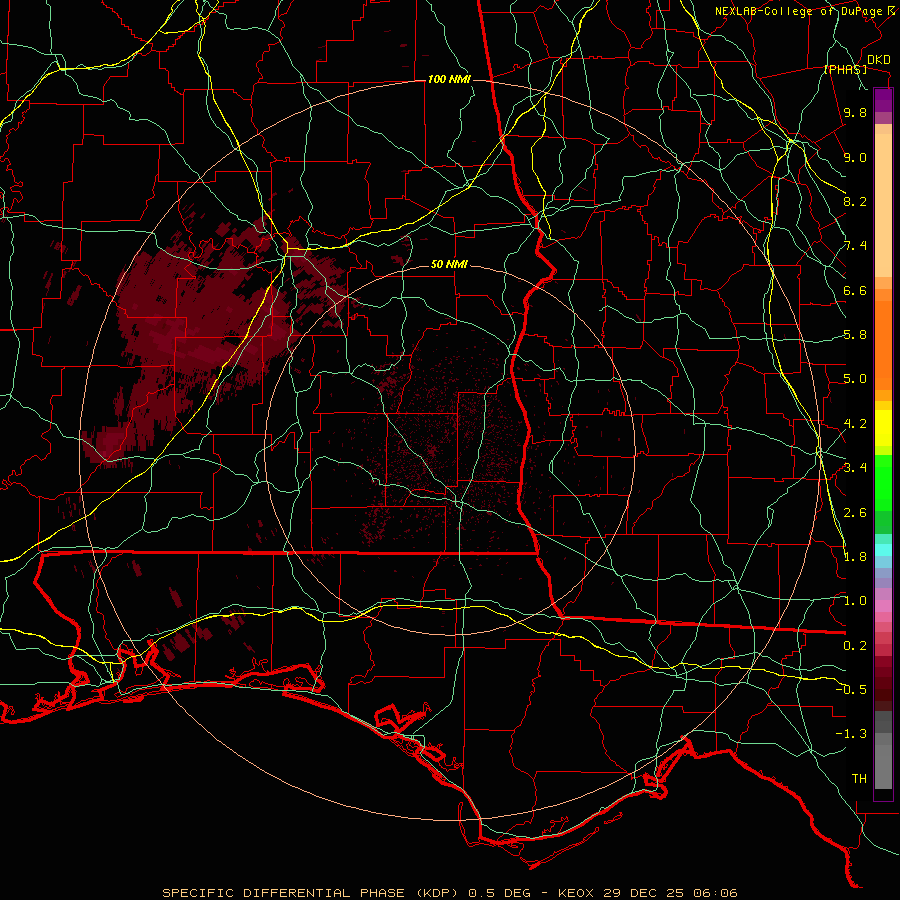
Task: Pick the bright green swatch beside 3.4
Action: coord(883,478)
